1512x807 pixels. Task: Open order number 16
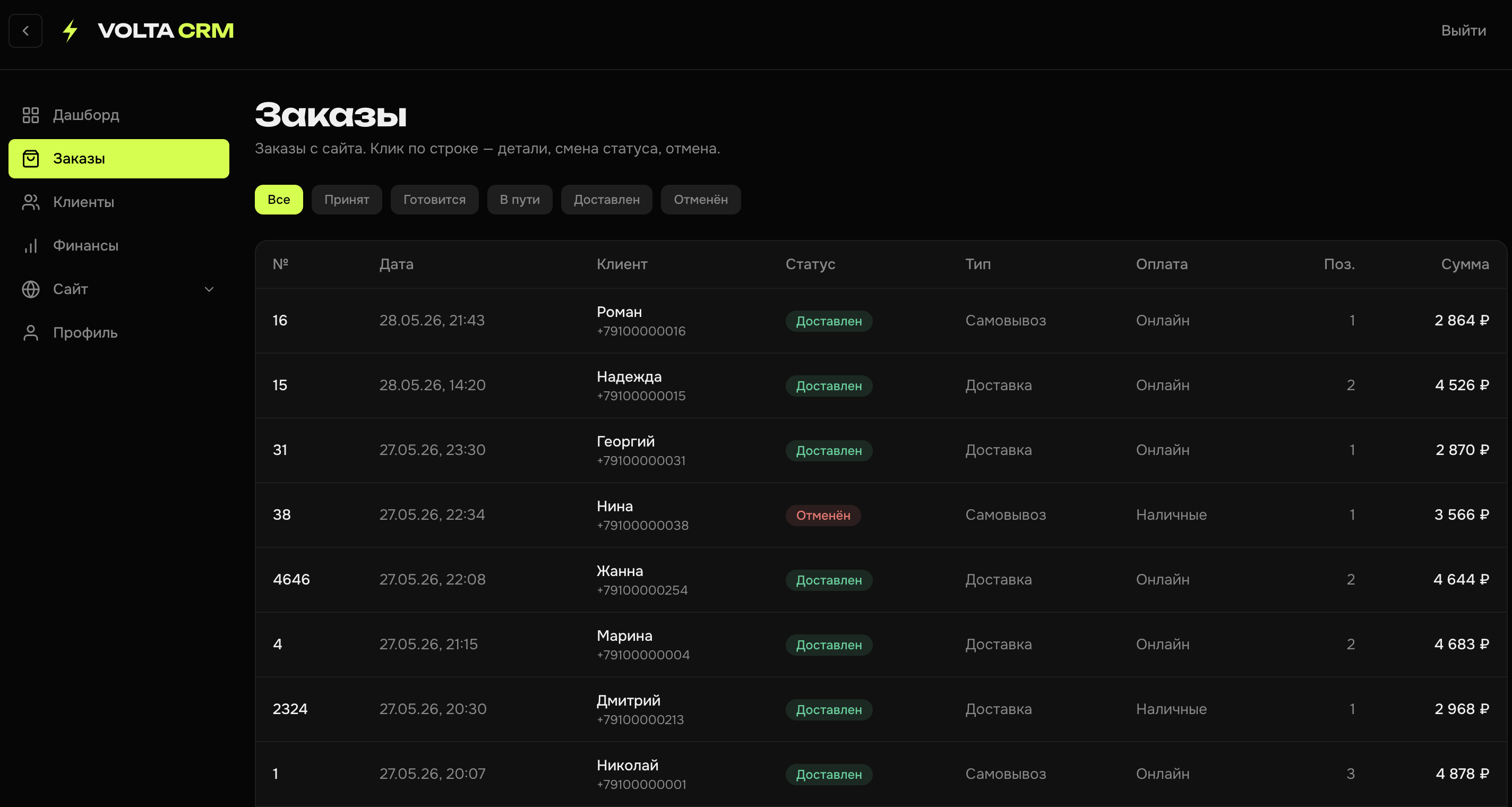280,321
